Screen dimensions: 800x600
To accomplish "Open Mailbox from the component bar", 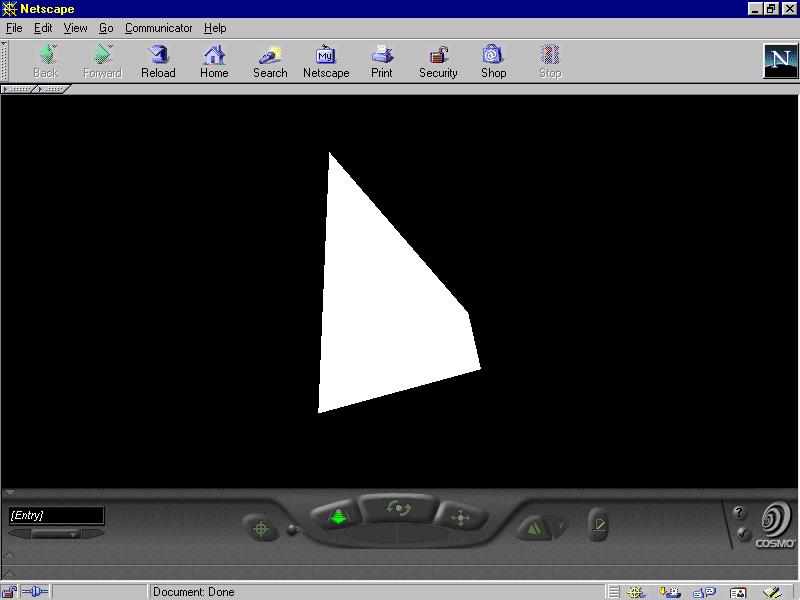I will click(670, 592).
